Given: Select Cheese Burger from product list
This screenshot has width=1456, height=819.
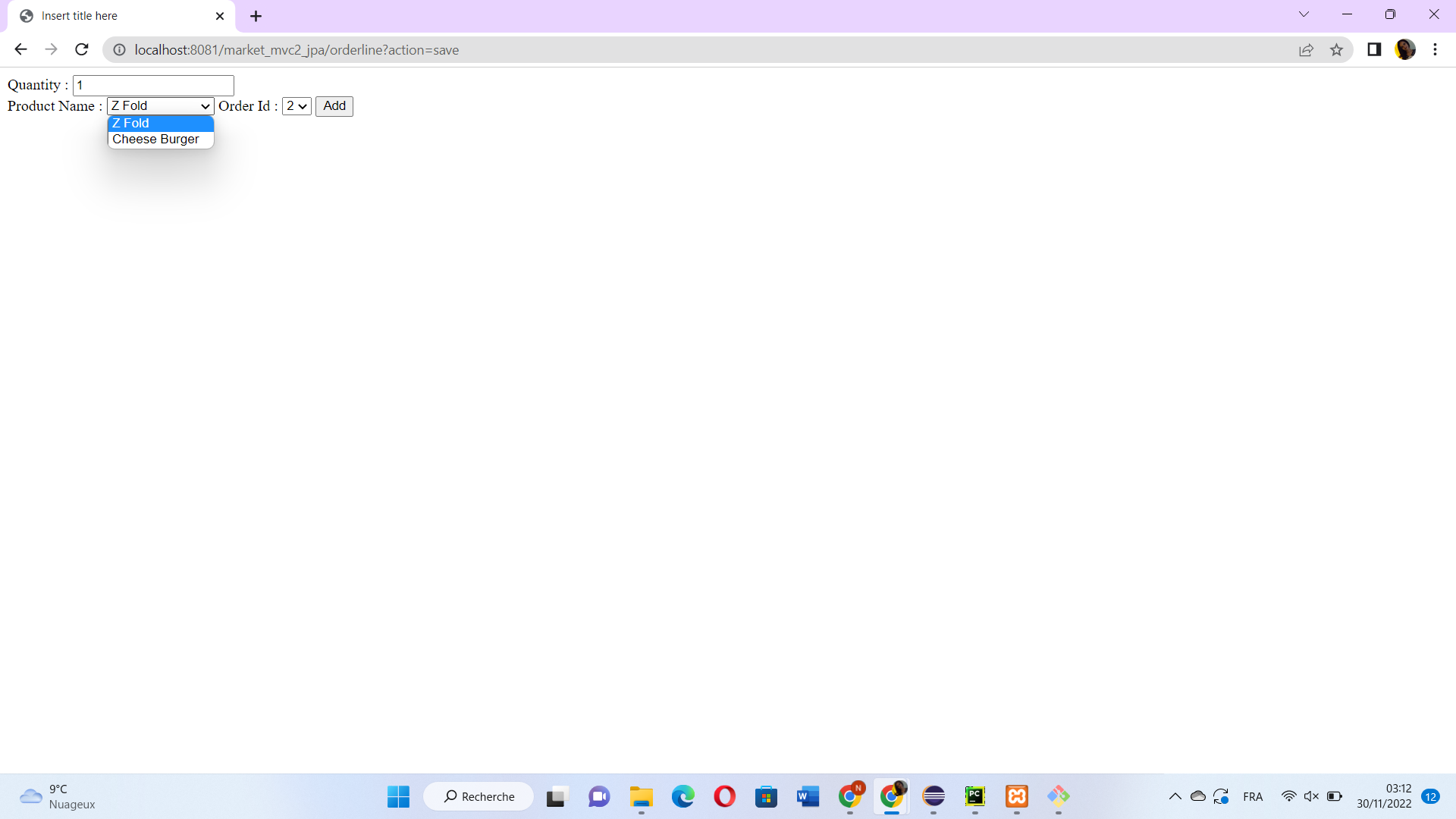Looking at the screenshot, I should click(x=156, y=140).
